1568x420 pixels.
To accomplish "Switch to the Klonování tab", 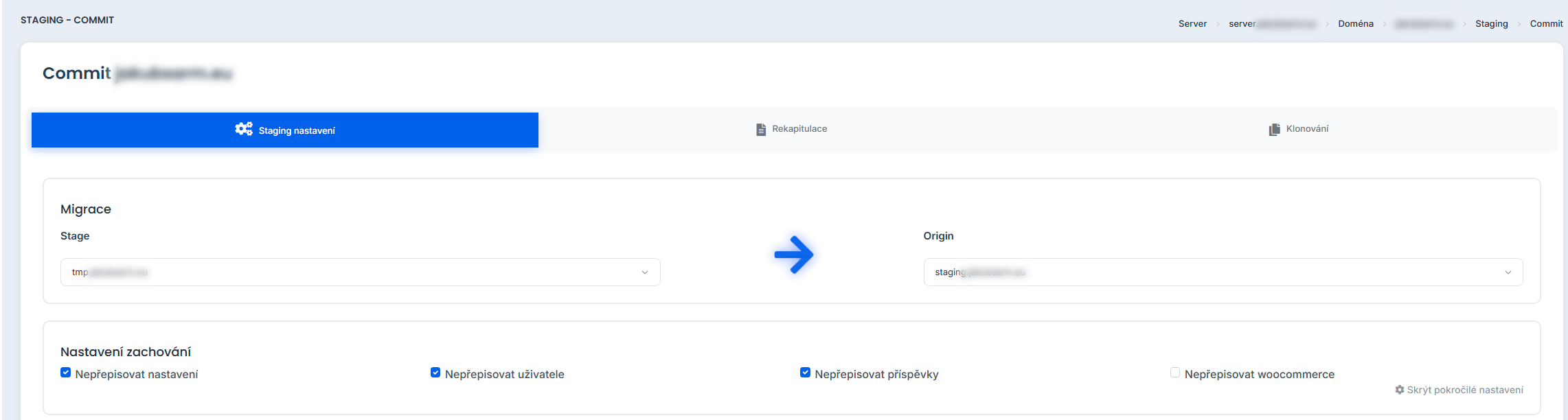I will [1306, 129].
